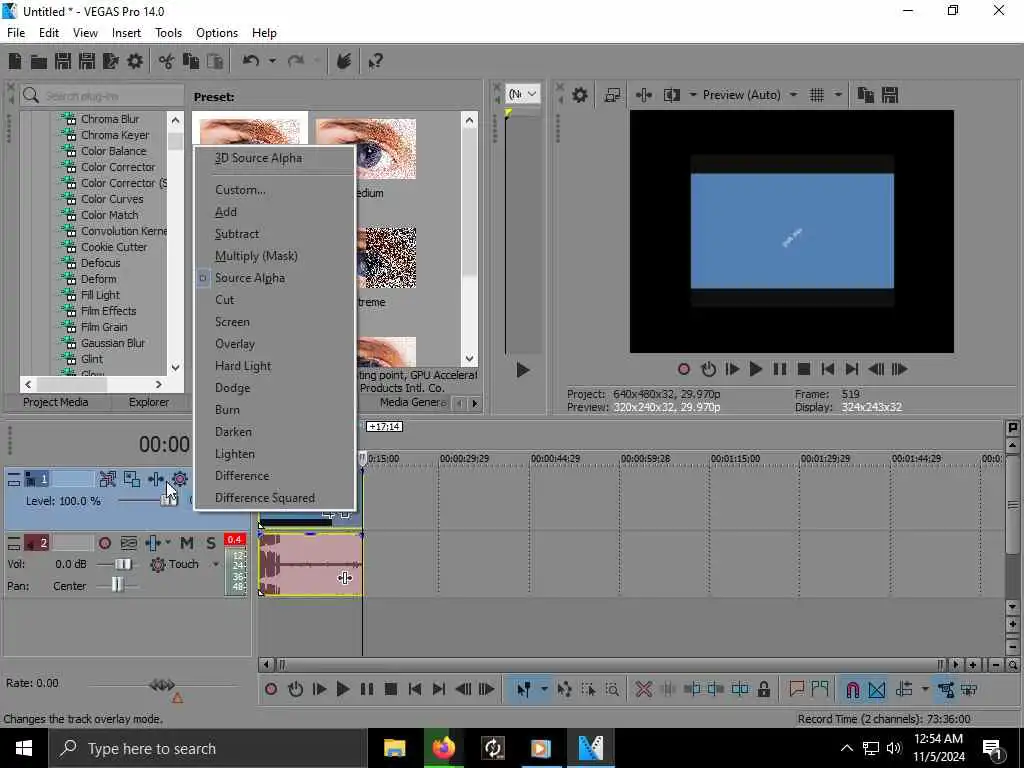Switch to the Explorer tab
1024x768 pixels.
[148, 402]
